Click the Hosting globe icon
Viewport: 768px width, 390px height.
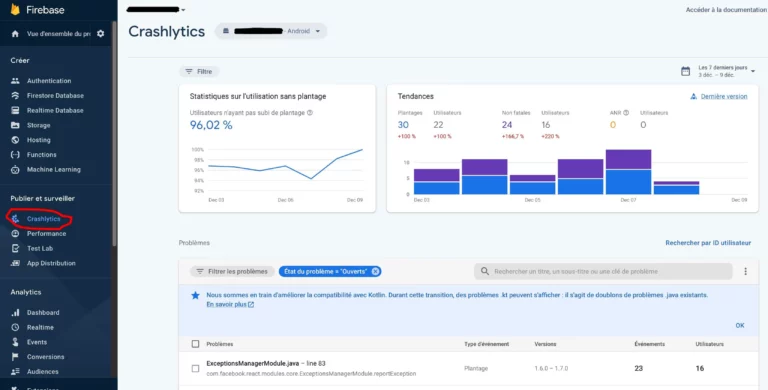(15, 140)
